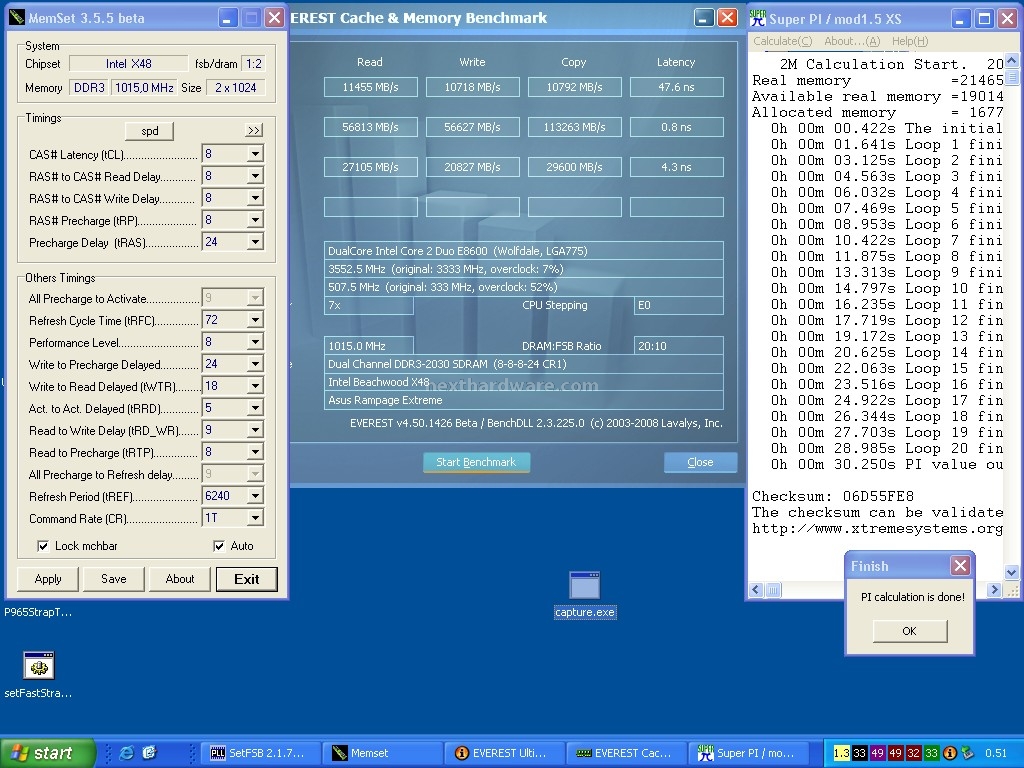Toggle the Auto checkbox in MemSet
This screenshot has height=768, width=1024.
click(x=219, y=546)
